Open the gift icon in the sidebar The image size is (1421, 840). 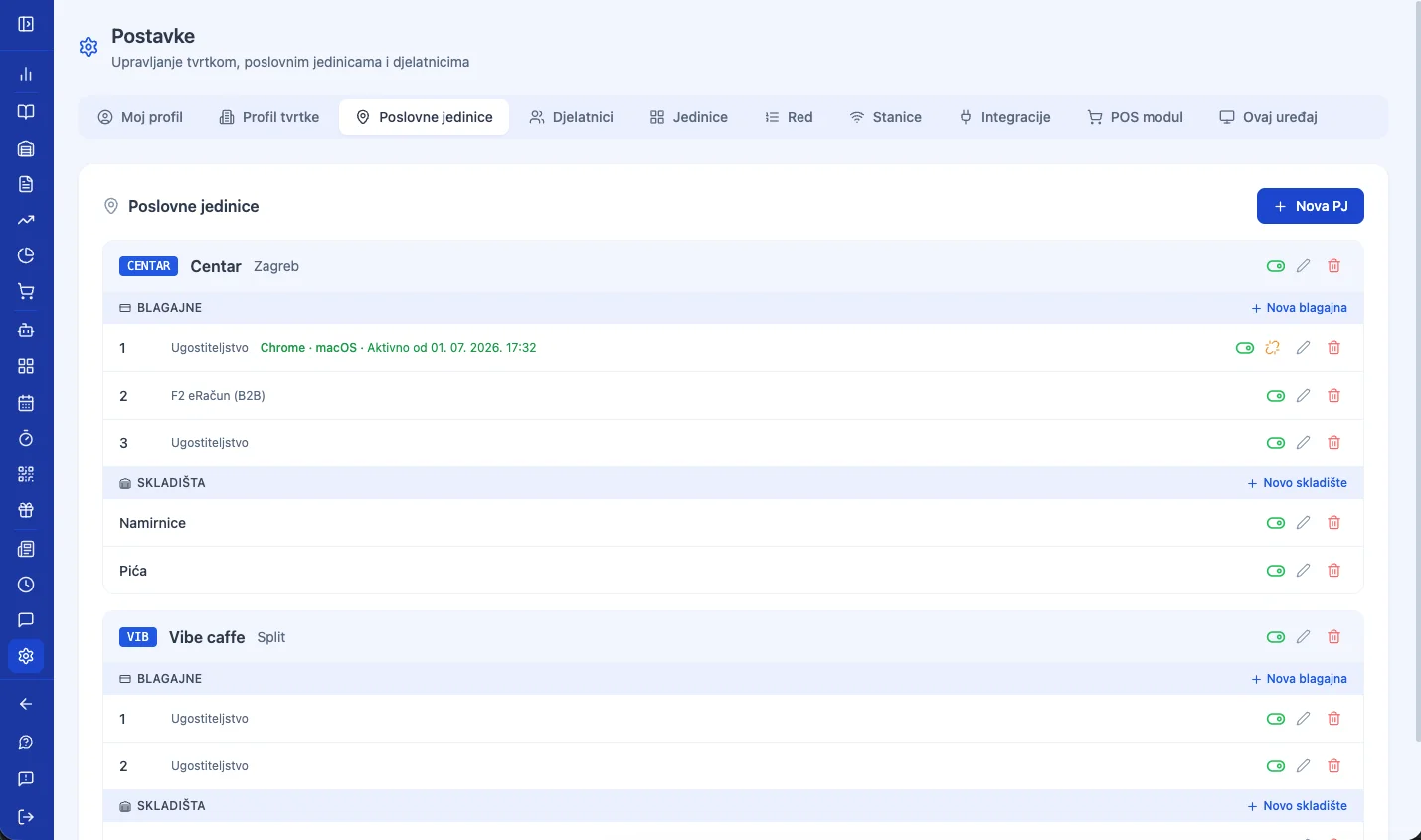(26, 510)
